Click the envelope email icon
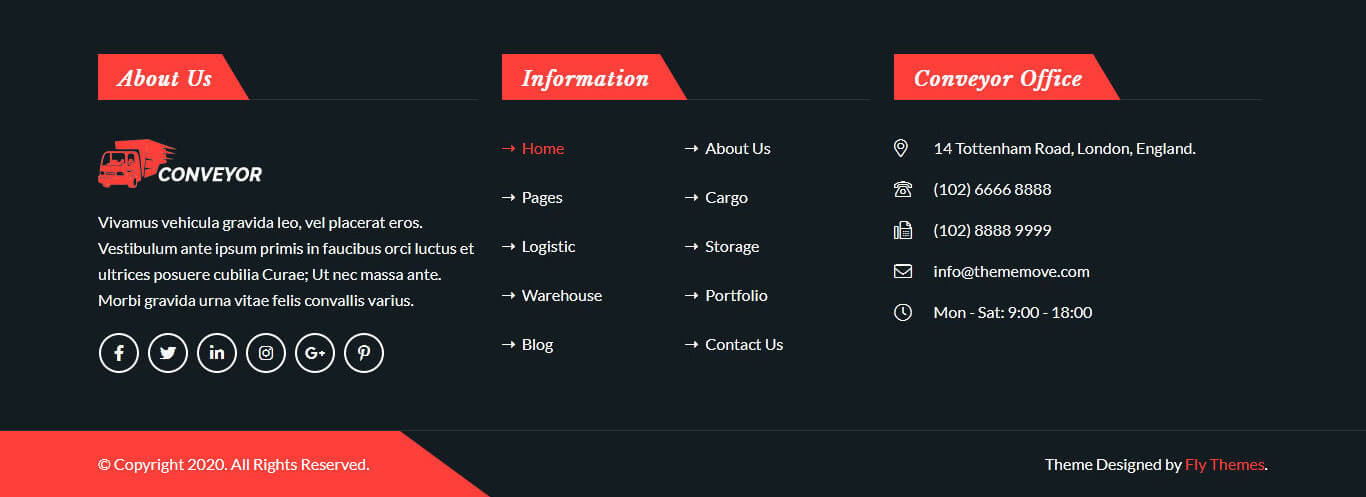 [903, 271]
